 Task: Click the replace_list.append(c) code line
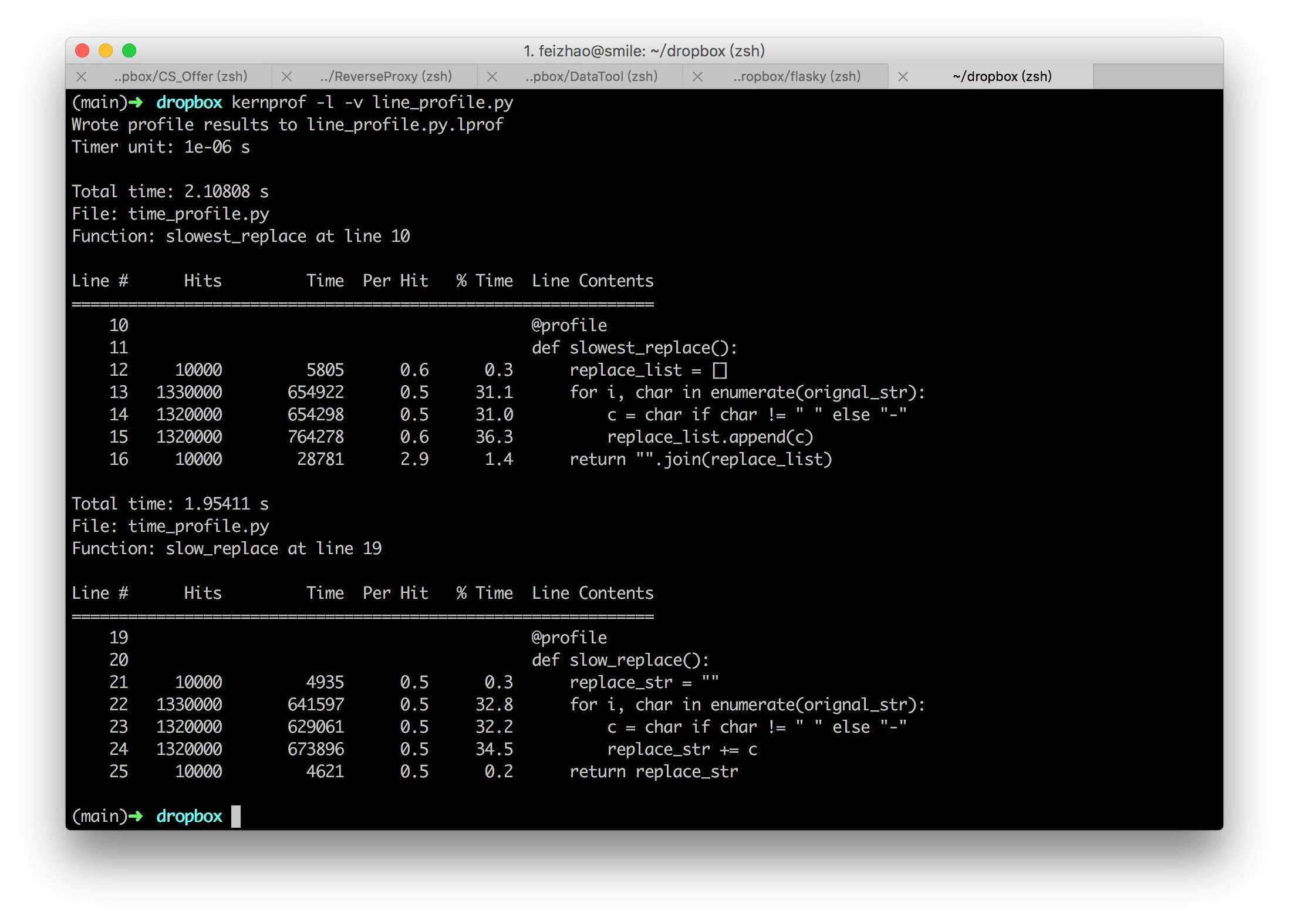(710, 437)
